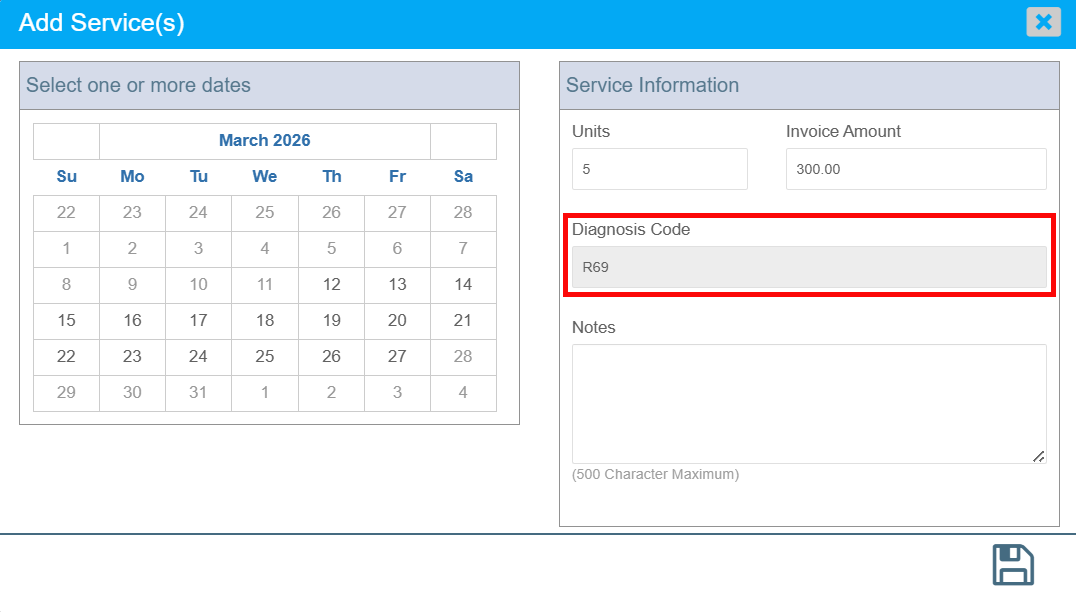The image size is (1076, 612).
Task: Click the Units input field
Action: (x=659, y=169)
